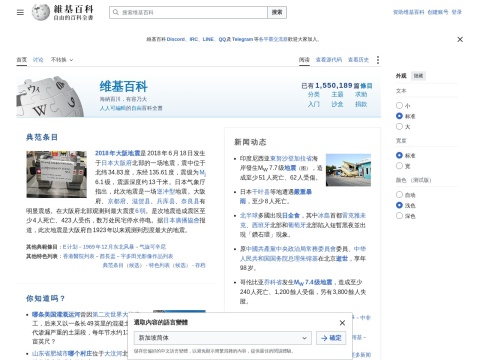Viewport: 480px width, 360px height.
Task: Select the 标准 width radio
Action: (x=399, y=155)
